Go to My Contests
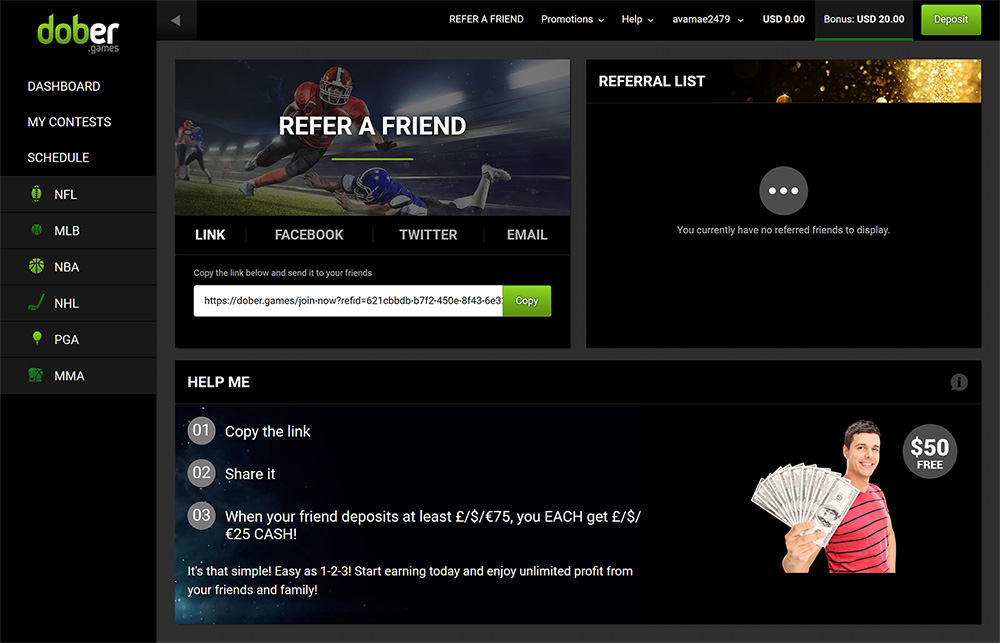This screenshot has height=643, width=1000. pos(69,122)
